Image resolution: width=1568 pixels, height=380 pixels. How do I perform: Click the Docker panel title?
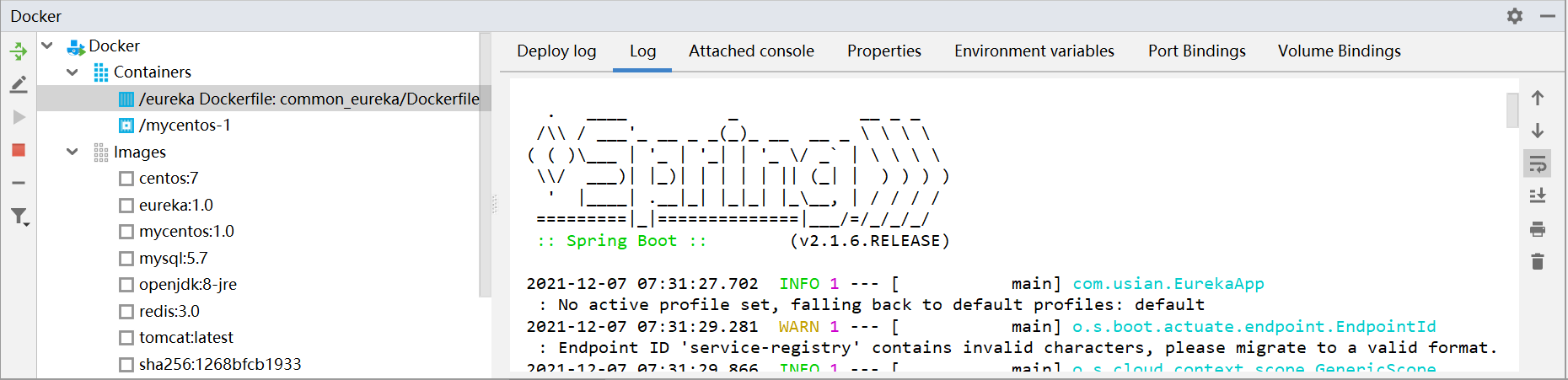coord(36,16)
